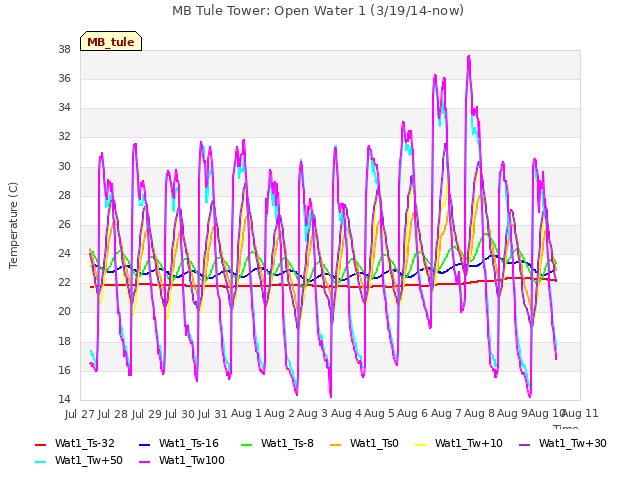Select the Wat1_Tw+50 legend label
Viewport: 640px width, 480px height.
tap(89, 461)
